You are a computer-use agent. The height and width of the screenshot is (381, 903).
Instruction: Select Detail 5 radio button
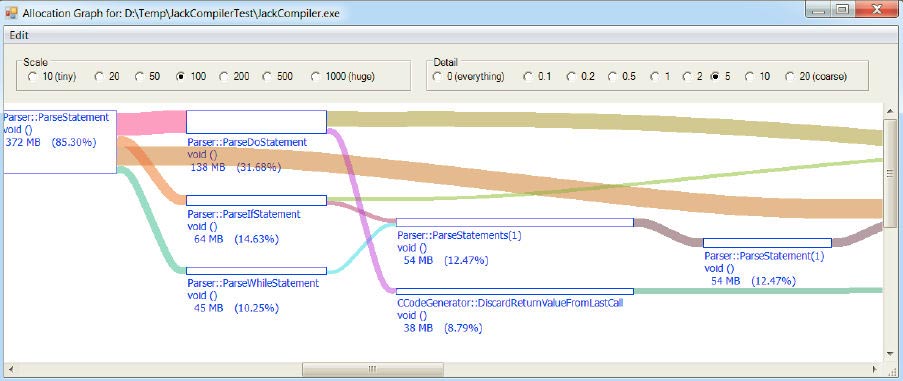pos(716,77)
